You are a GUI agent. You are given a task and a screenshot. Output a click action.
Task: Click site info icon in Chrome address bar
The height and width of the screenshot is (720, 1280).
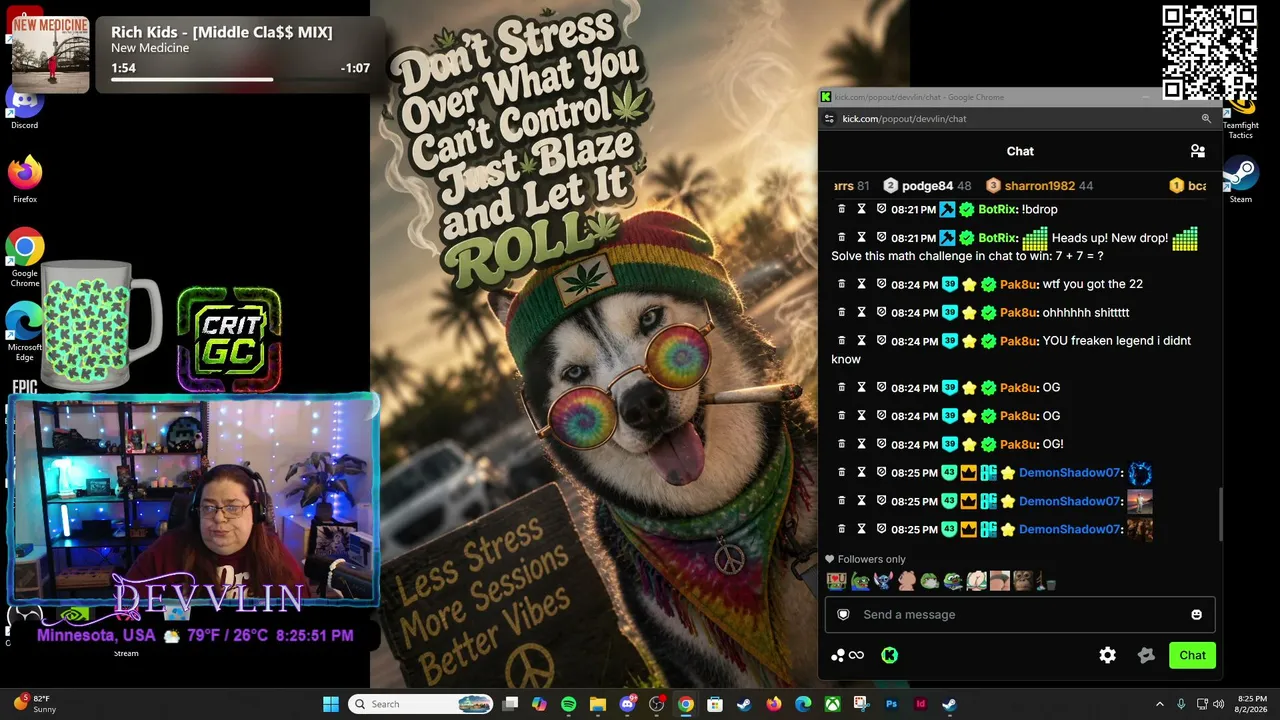[828, 118]
